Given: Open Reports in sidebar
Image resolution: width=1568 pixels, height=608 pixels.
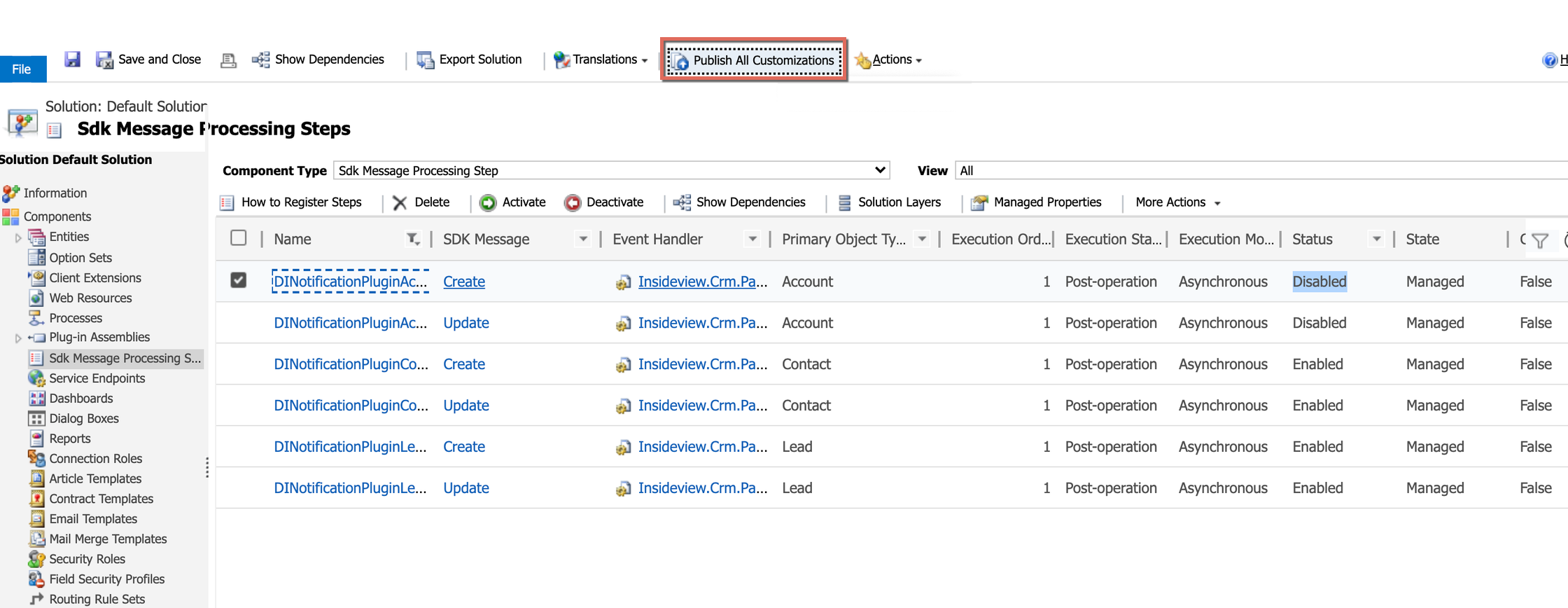Looking at the screenshot, I should coord(70,438).
